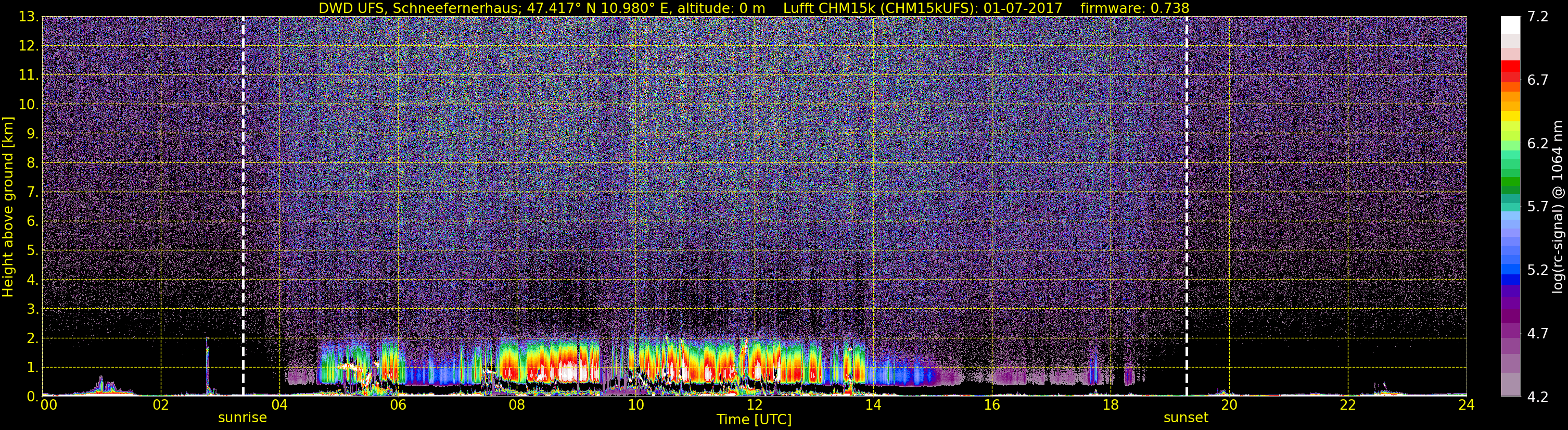Viewport: 1568px width, 430px height.
Task: Click the 6. height tick label
Action: click(x=33, y=221)
